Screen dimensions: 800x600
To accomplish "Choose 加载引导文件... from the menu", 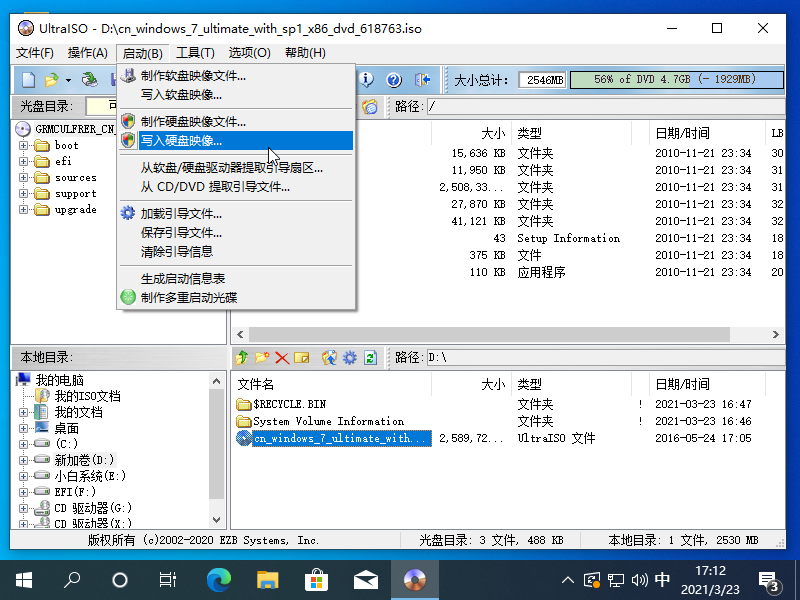I will [x=181, y=213].
